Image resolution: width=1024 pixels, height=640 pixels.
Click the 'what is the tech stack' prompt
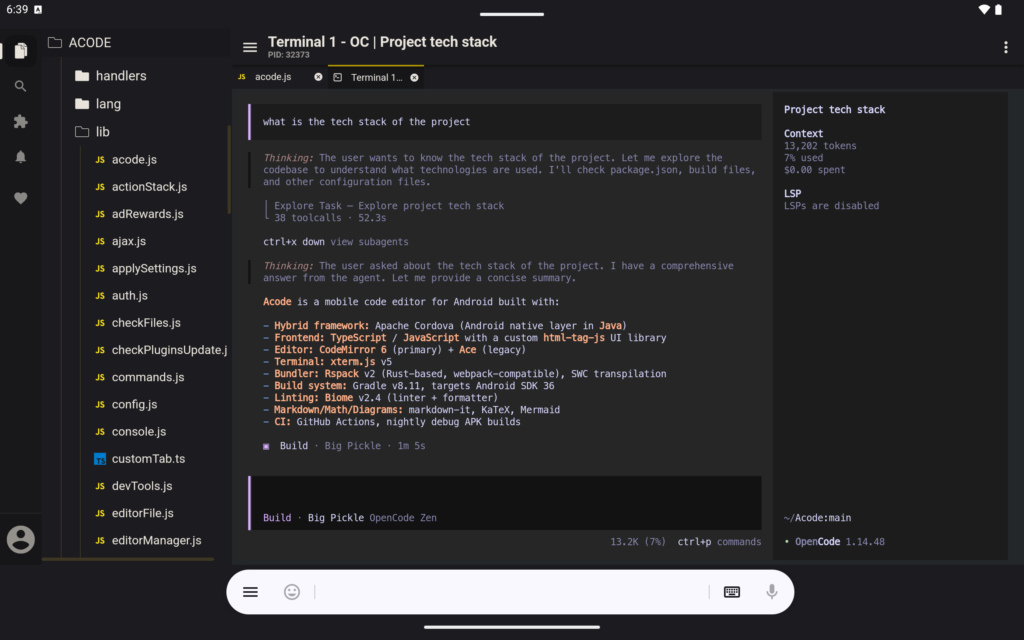505,121
